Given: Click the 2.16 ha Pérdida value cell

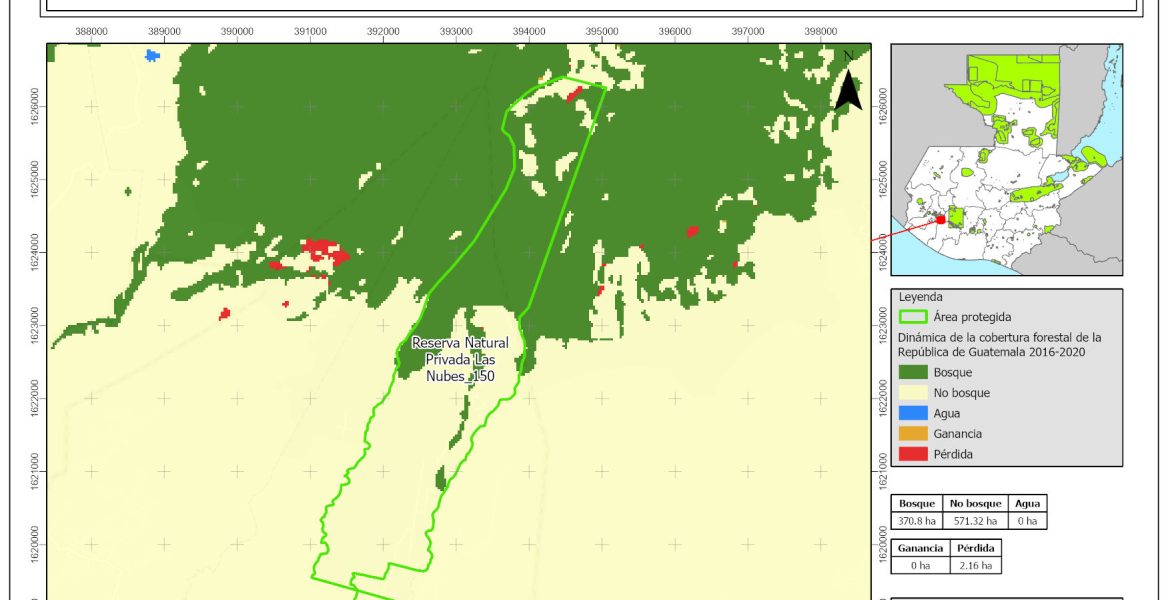Looking at the screenshot, I should click(x=973, y=565).
